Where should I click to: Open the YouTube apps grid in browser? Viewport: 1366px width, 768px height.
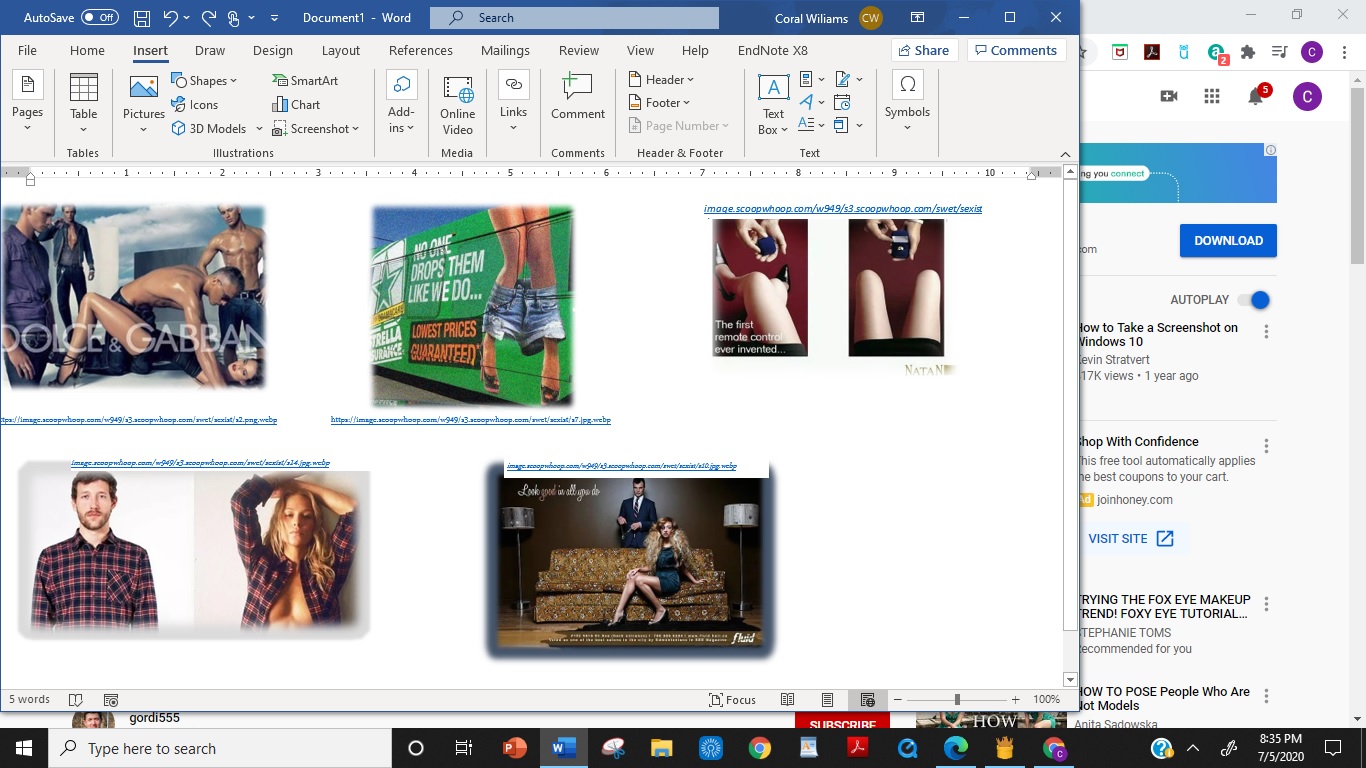click(1212, 96)
